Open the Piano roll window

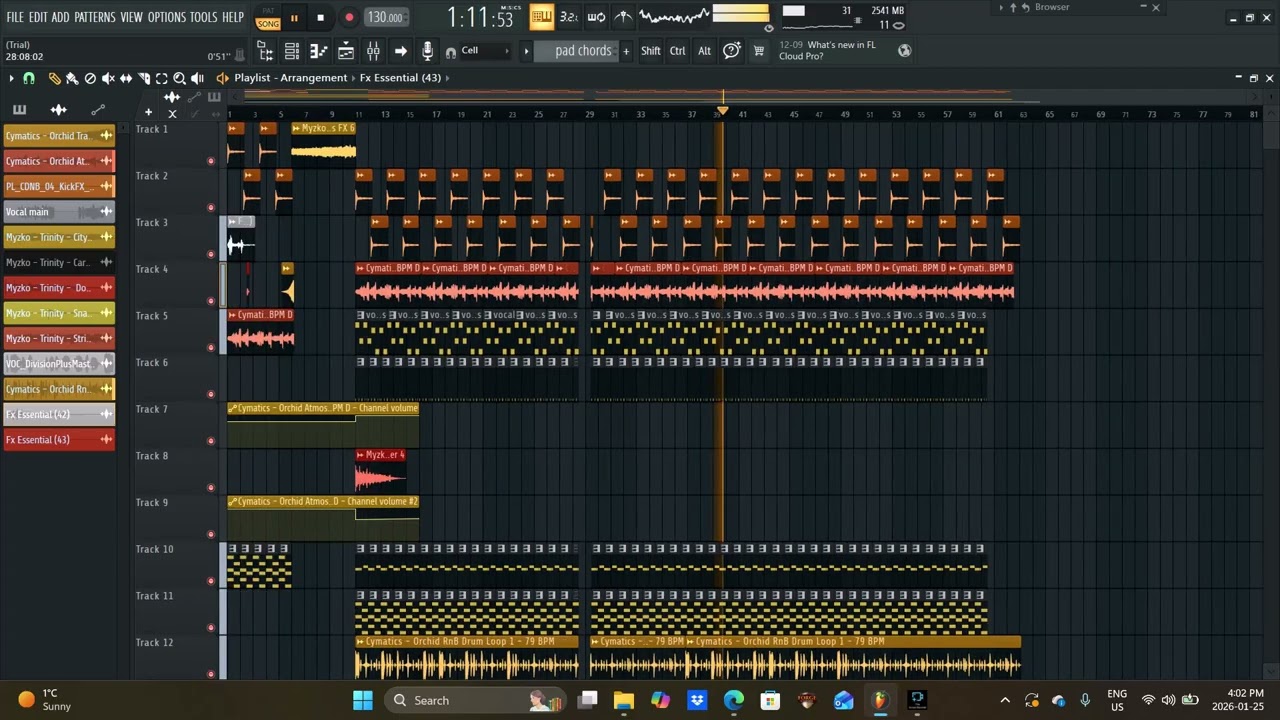coord(318,51)
